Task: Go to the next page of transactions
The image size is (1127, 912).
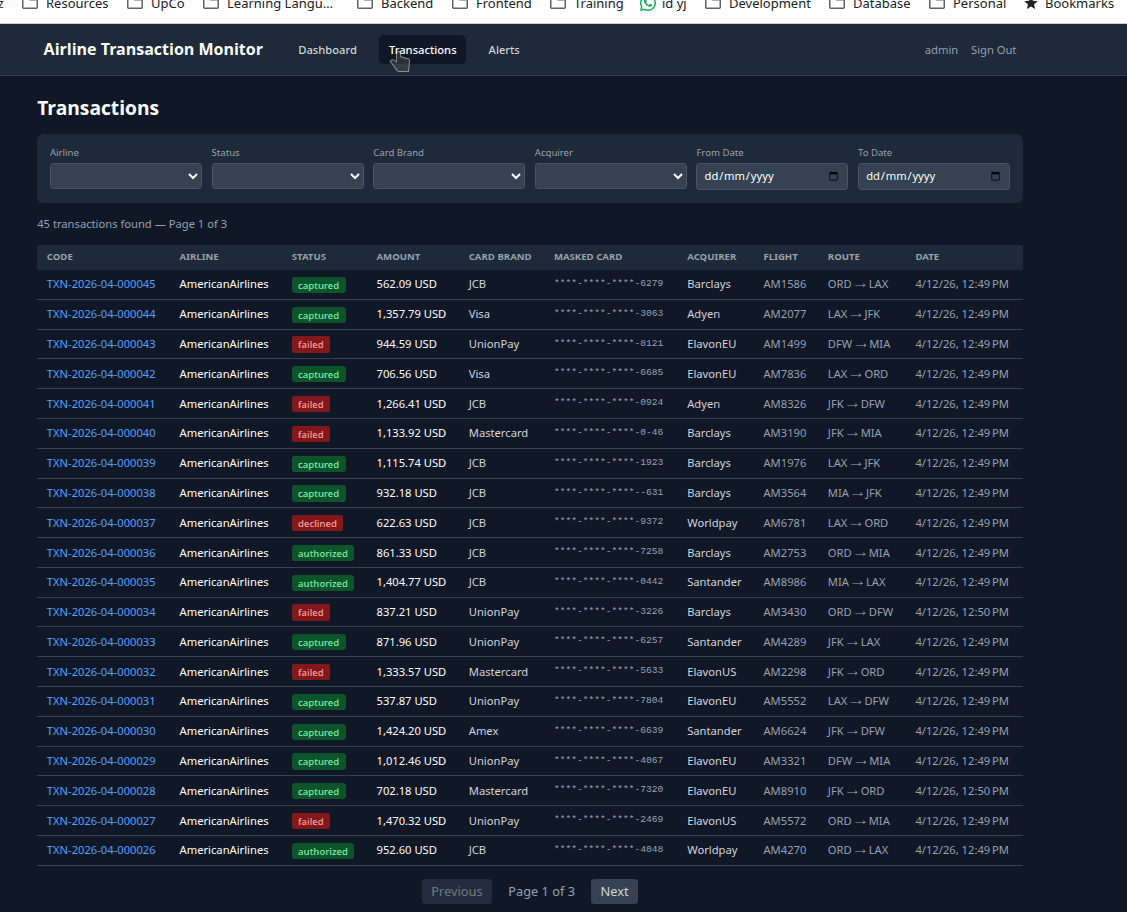Action: pos(614,891)
